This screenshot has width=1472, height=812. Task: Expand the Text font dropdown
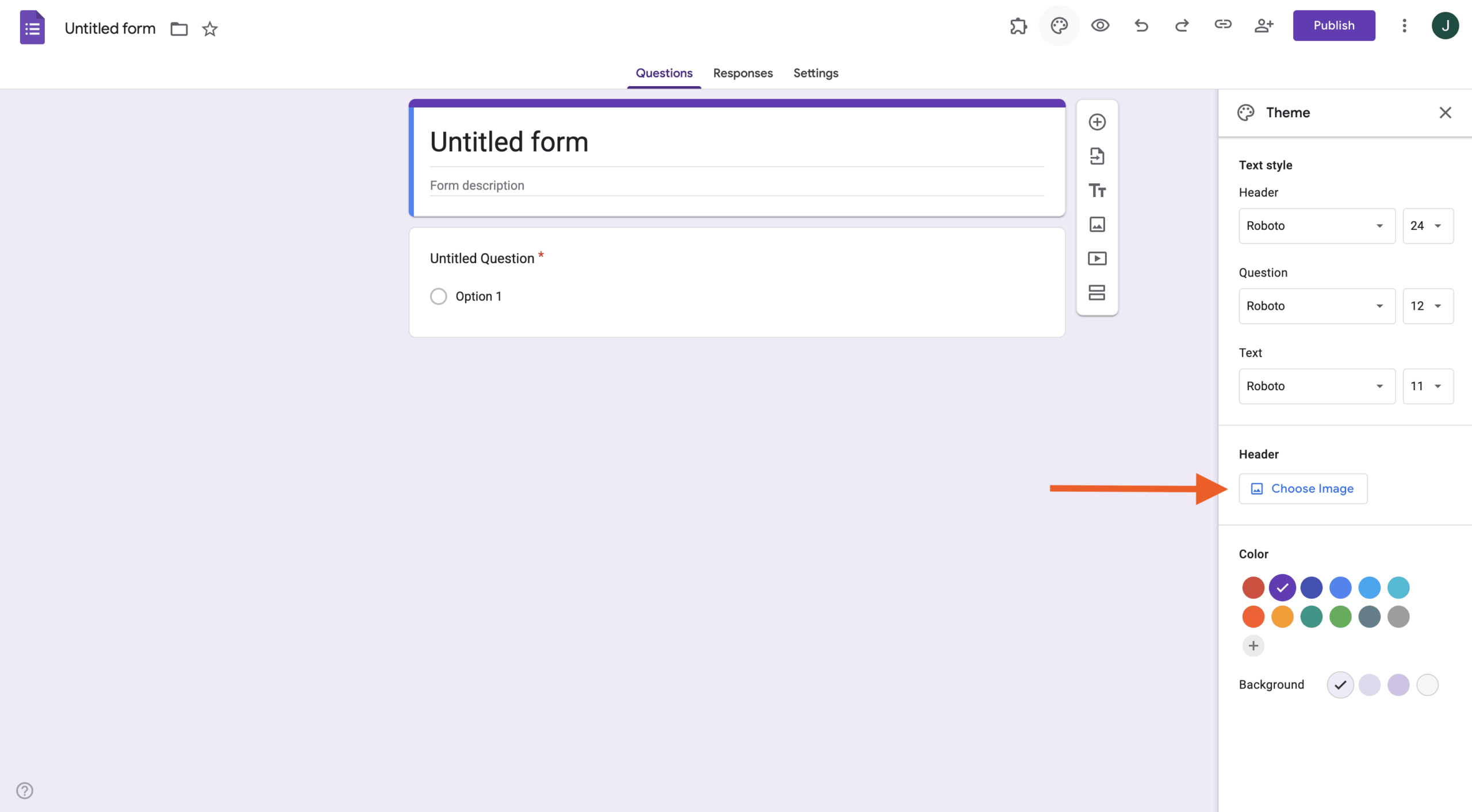1317,386
